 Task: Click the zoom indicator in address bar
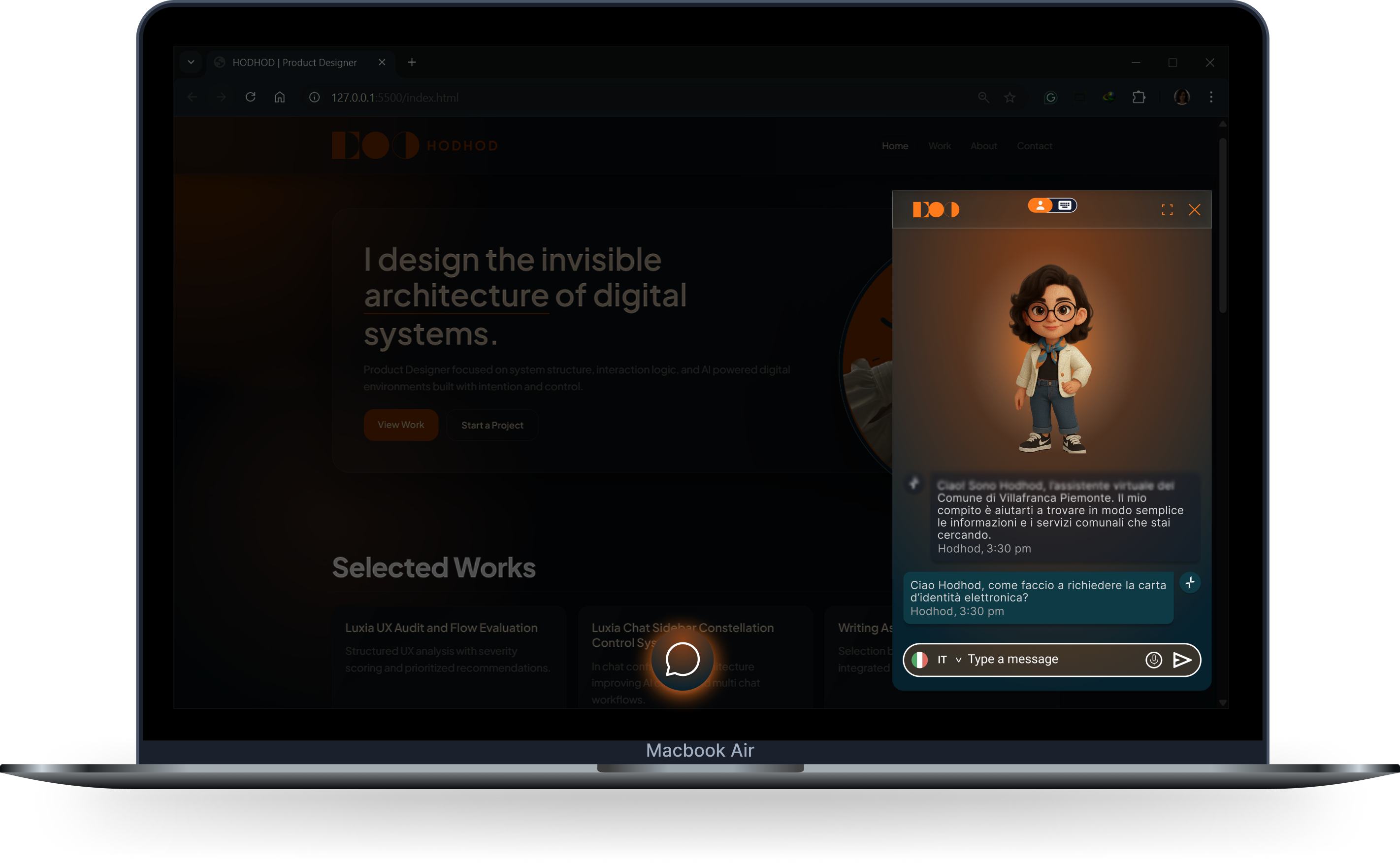click(983, 98)
